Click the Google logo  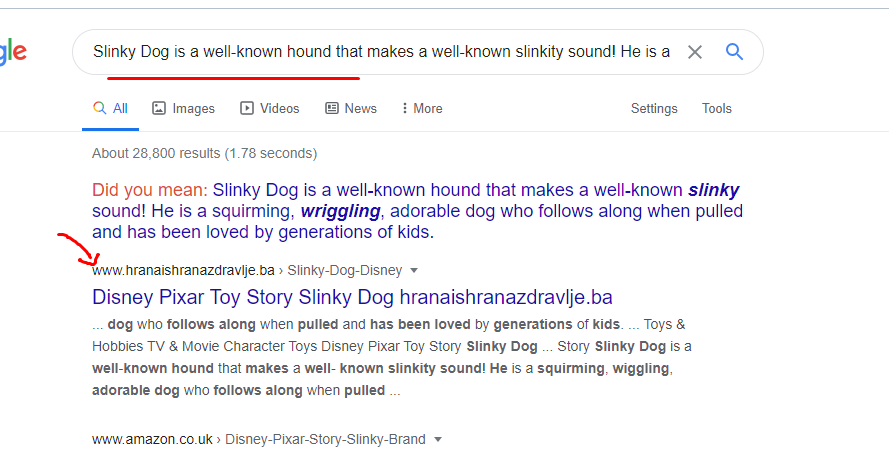pyautogui.click(x=13, y=53)
